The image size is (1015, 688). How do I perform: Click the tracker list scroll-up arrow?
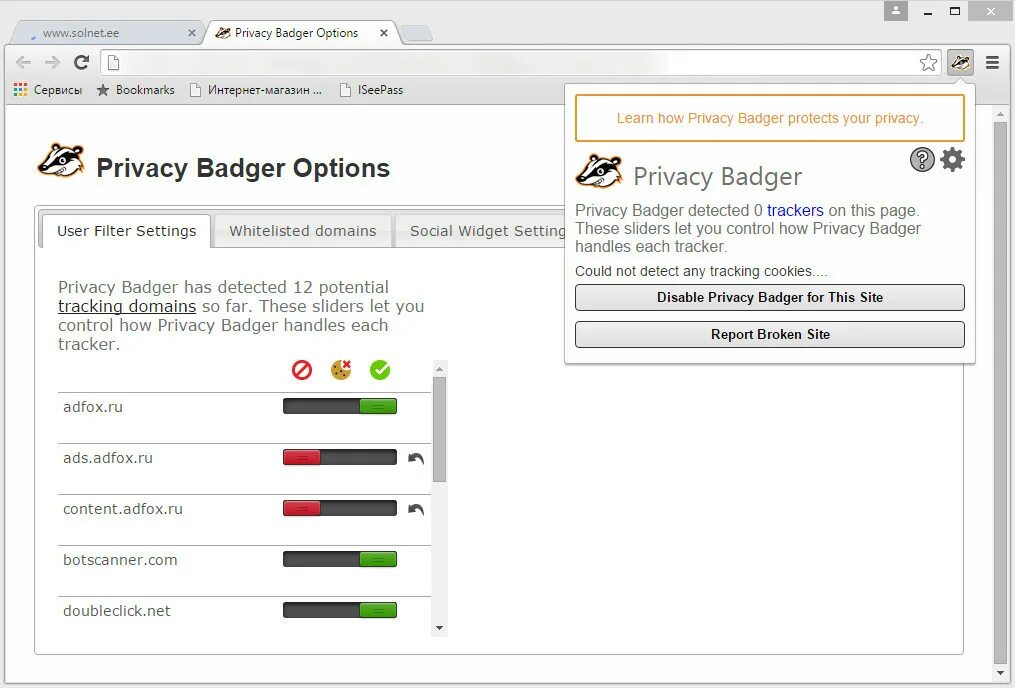tap(440, 369)
